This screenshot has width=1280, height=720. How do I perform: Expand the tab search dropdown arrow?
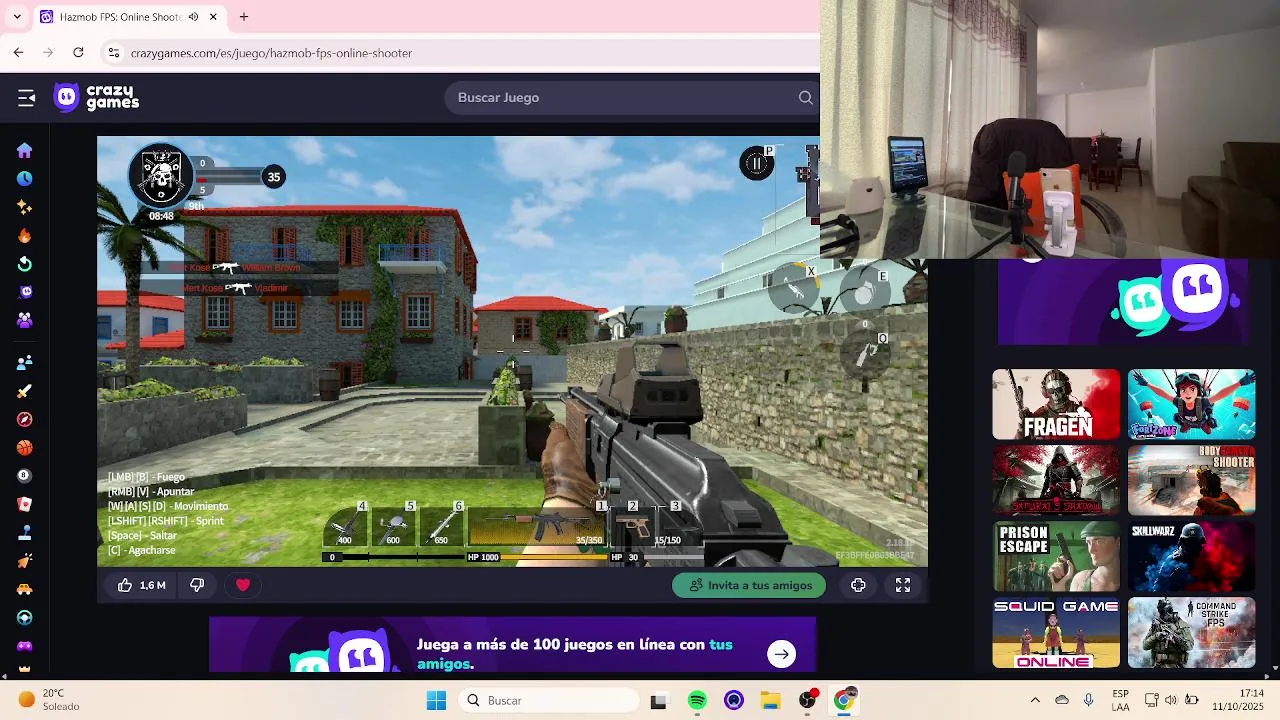(17, 17)
